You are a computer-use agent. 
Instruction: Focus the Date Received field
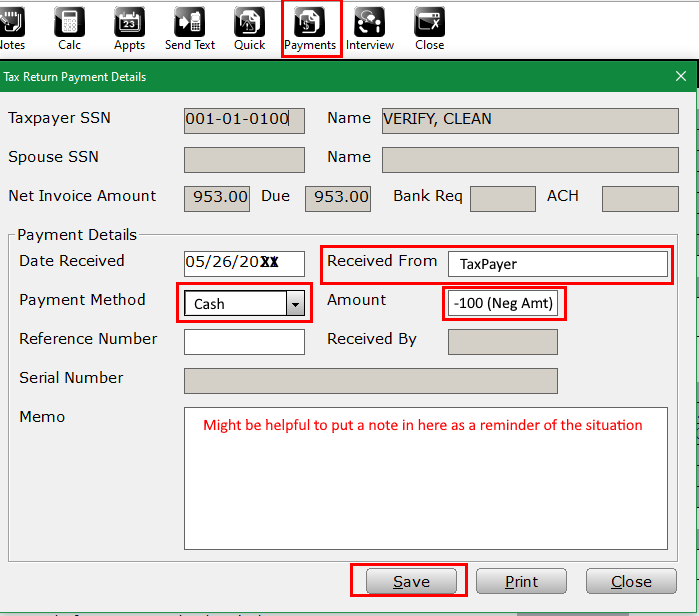pyautogui.click(x=244, y=262)
